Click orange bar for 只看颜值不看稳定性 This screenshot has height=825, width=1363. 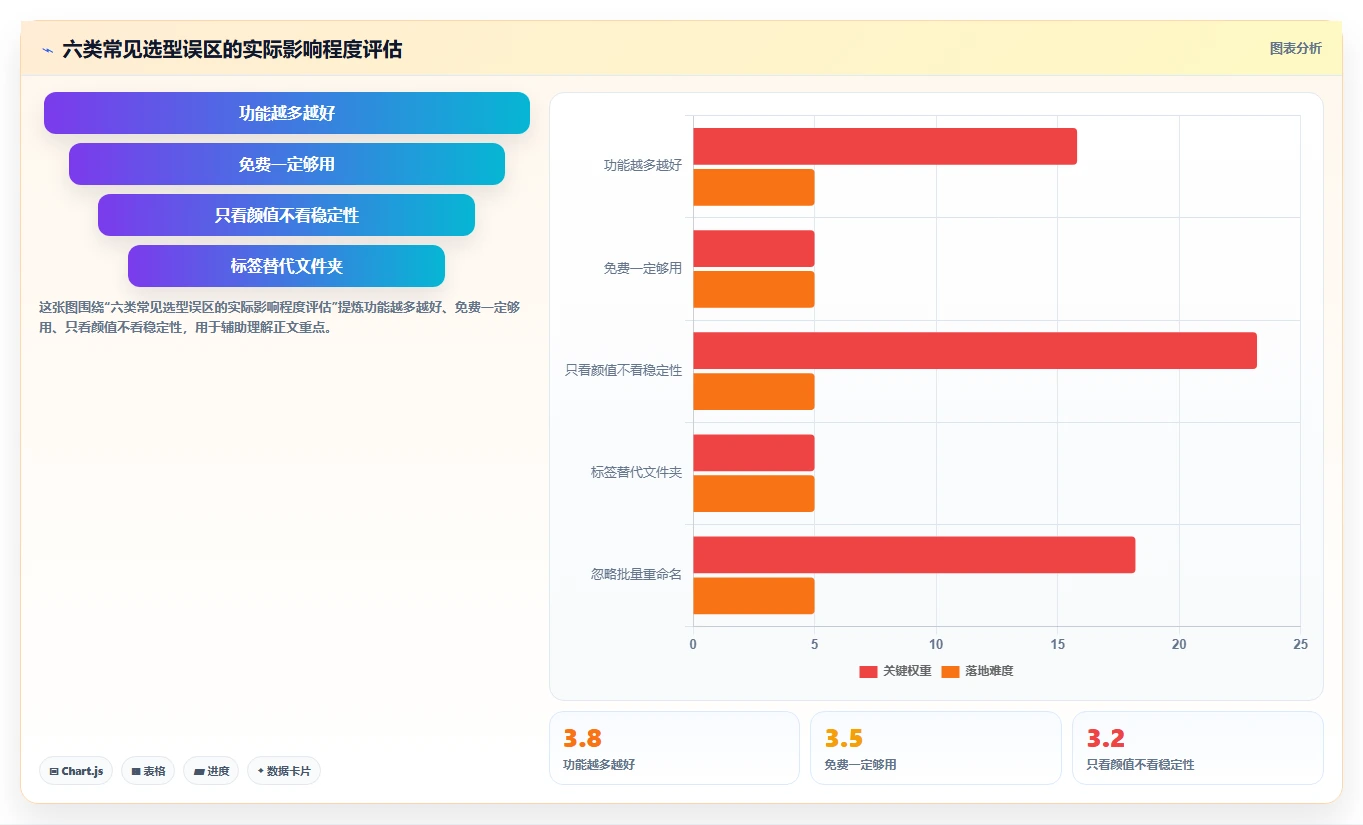(x=754, y=391)
